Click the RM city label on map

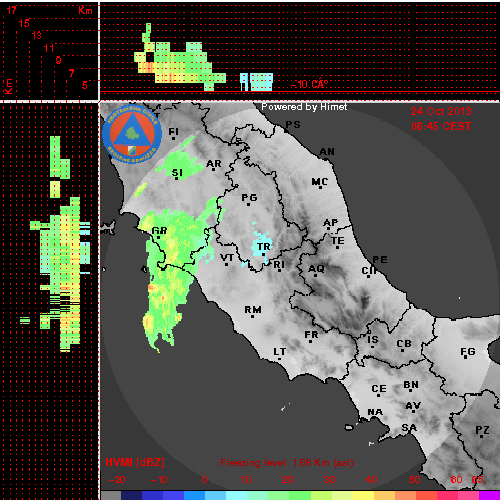[x=253, y=310]
